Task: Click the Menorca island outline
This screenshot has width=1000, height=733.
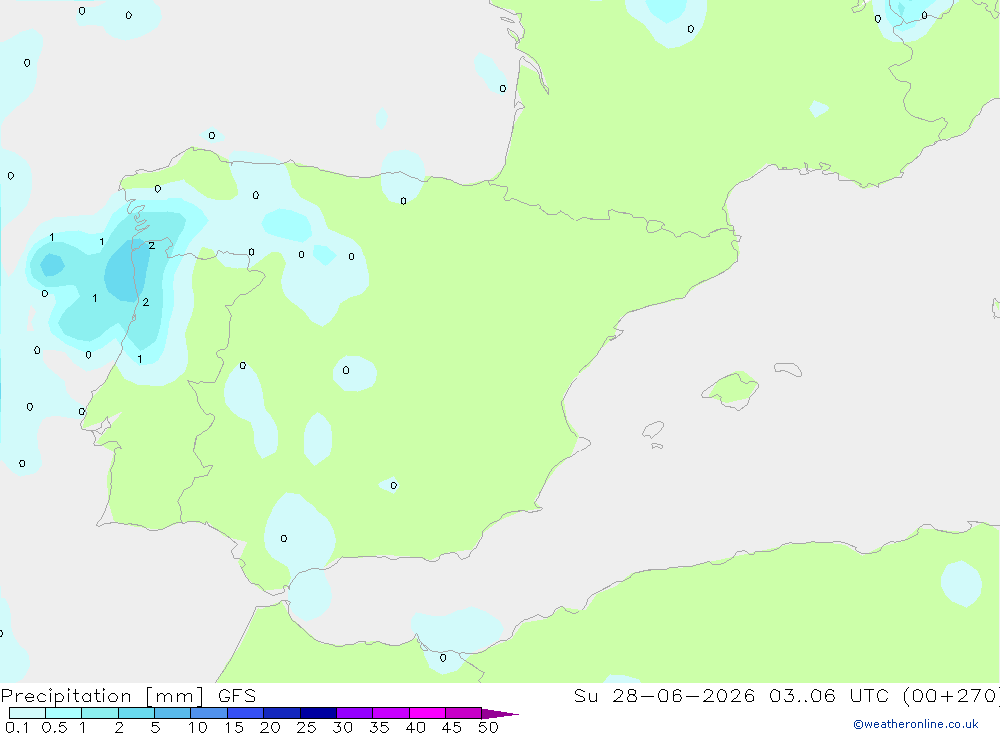Action: pyautogui.click(x=788, y=369)
